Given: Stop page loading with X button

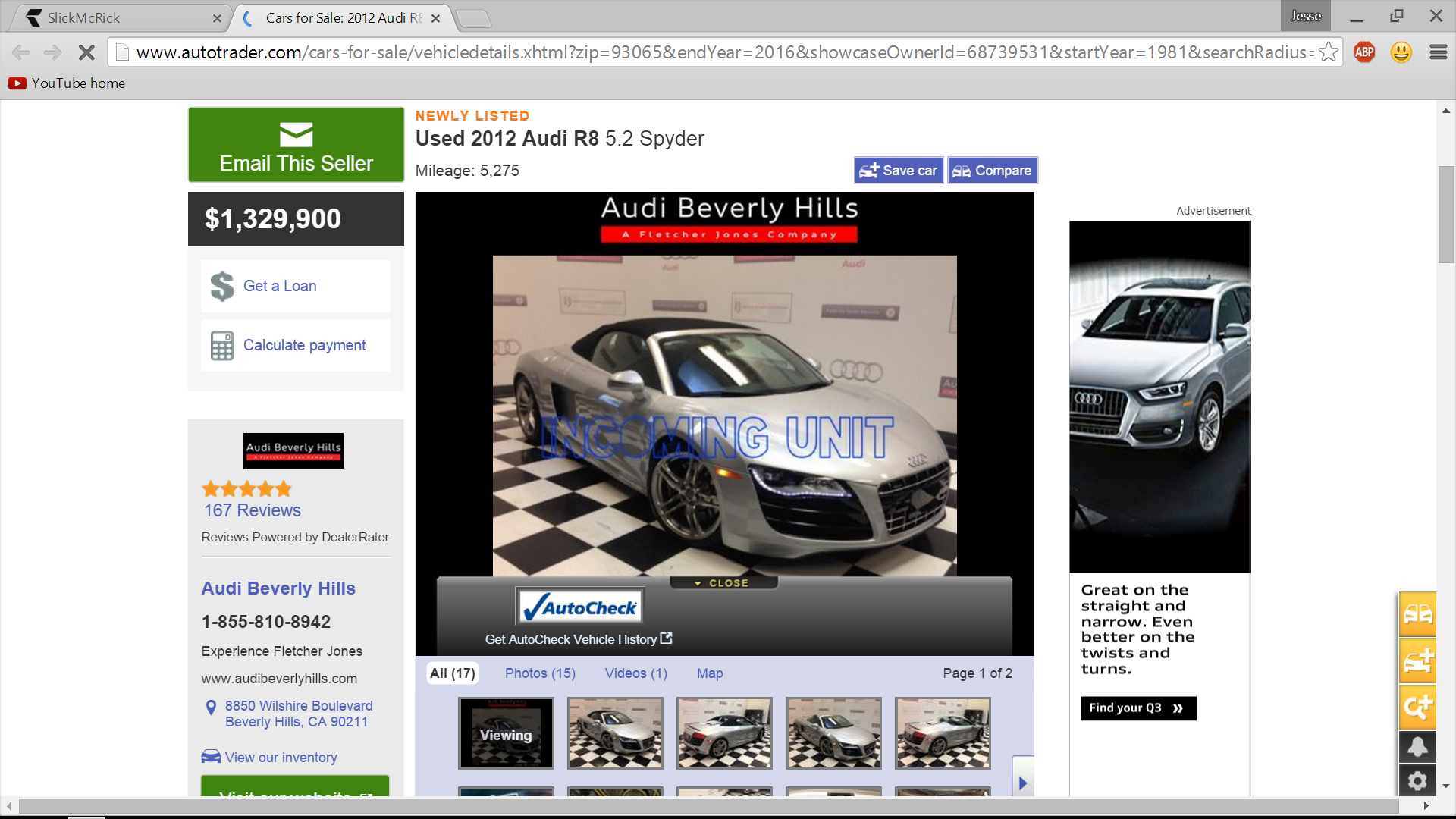Looking at the screenshot, I should pyautogui.click(x=86, y=52).
